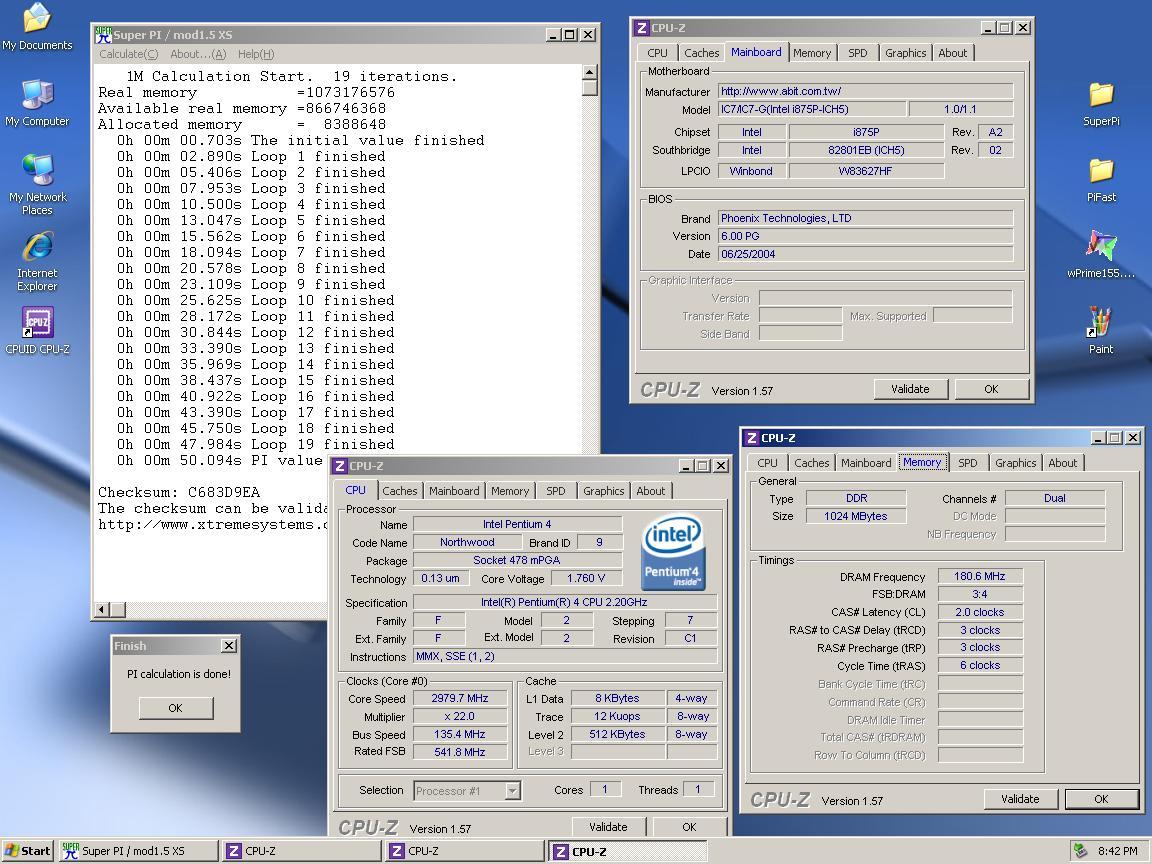Open the Start menu
Viewport: 1152px width, 864px height.
click(x=27, y=851)
